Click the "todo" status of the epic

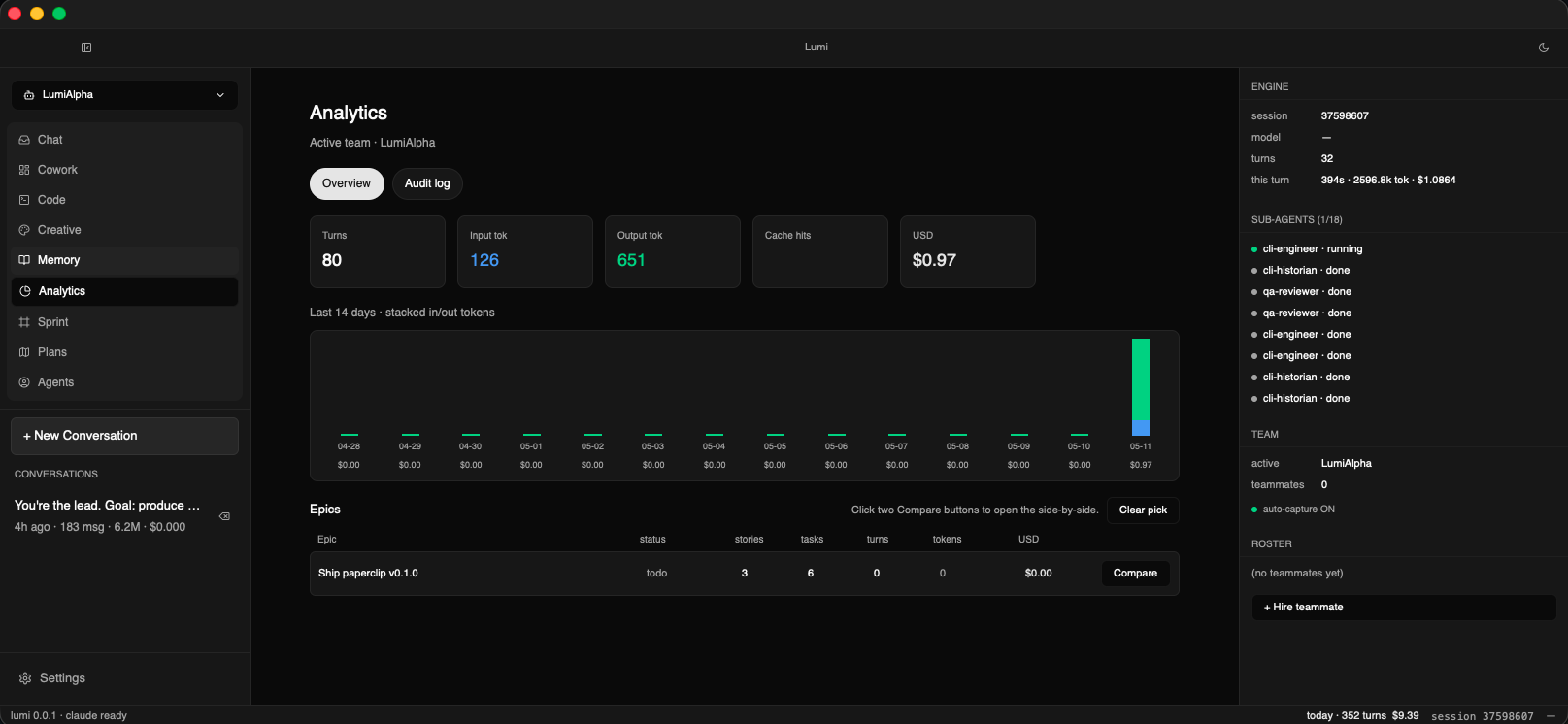656,574
